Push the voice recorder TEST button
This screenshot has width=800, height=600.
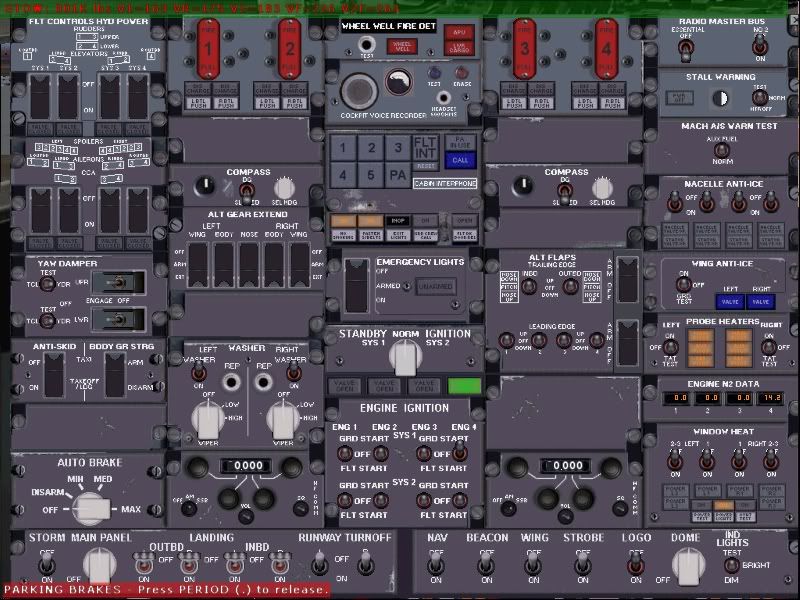point(434,73)
